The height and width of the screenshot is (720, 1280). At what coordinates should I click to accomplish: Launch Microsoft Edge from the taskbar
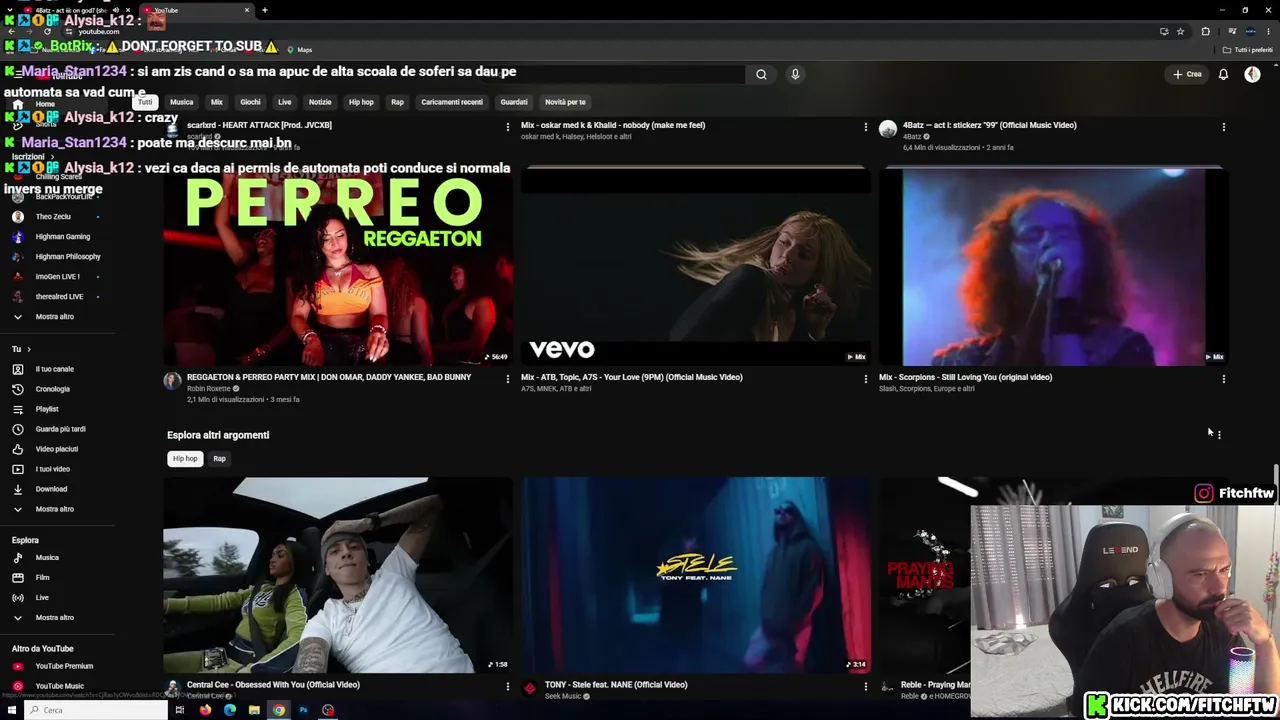(x=230, y=710)
